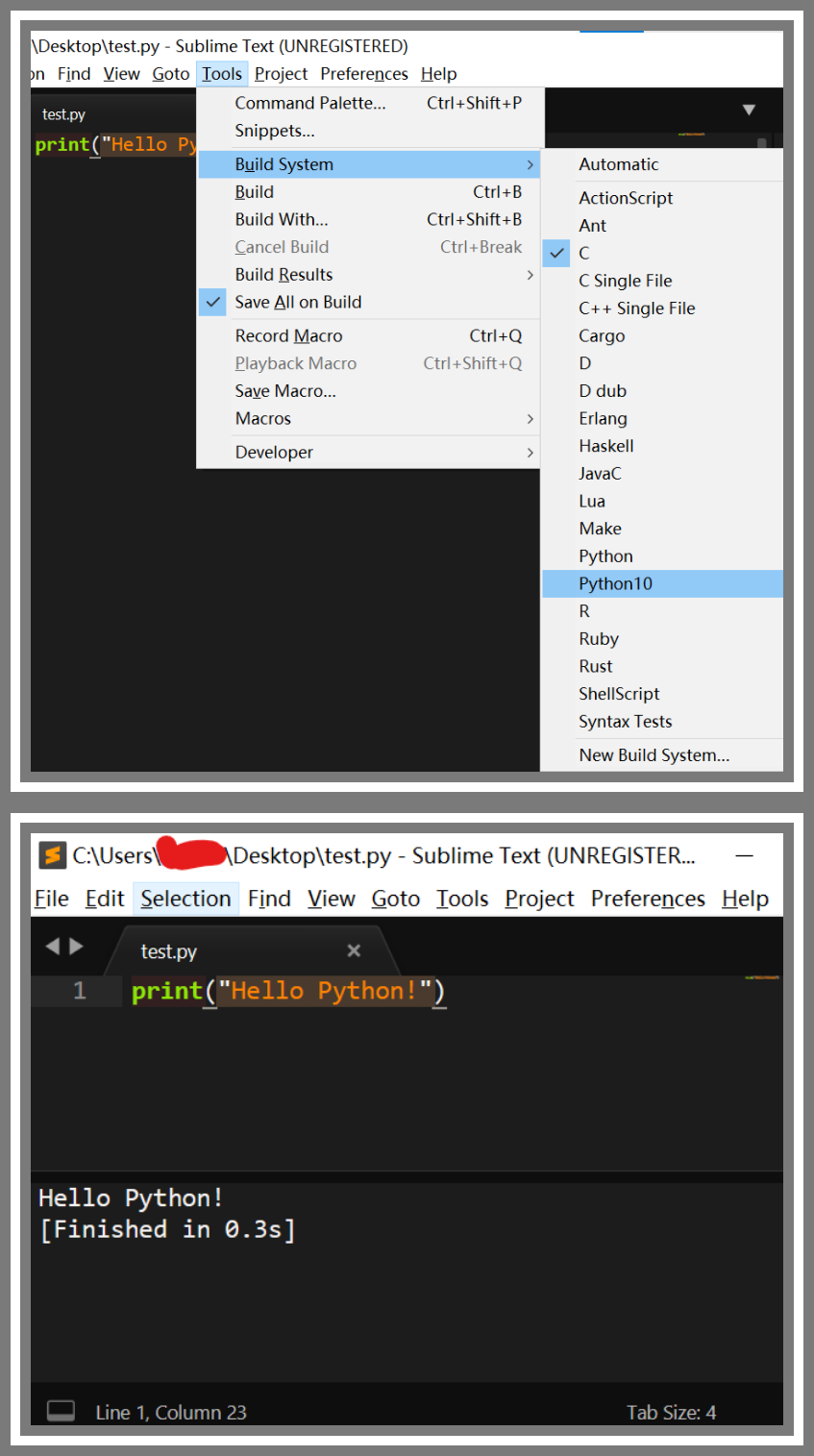Viewport: 814px width, 1456px height.
Task: Select the D dub build system
Action: coord(663,391)
